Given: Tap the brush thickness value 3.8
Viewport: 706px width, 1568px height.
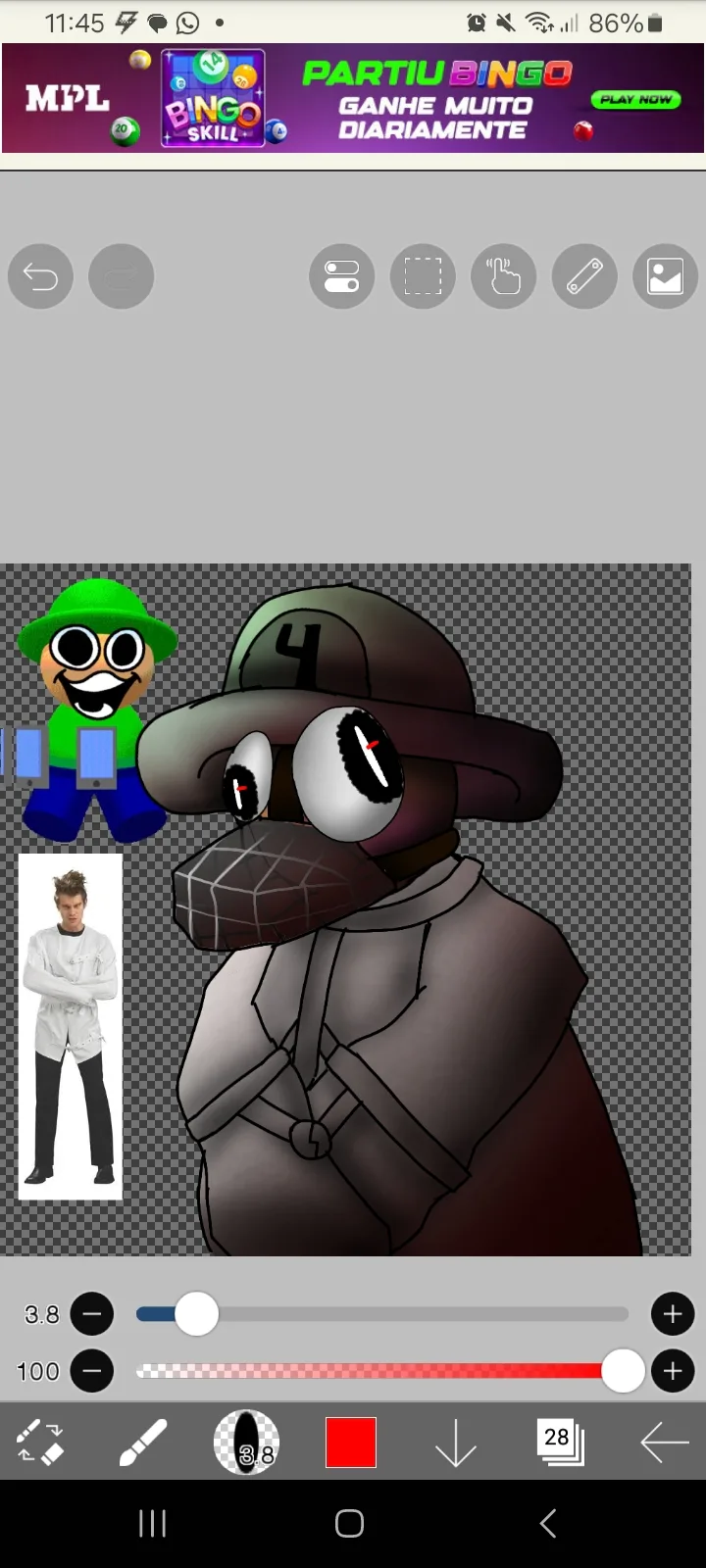Looking at the screenshot, I should [x=41, y=1314].
